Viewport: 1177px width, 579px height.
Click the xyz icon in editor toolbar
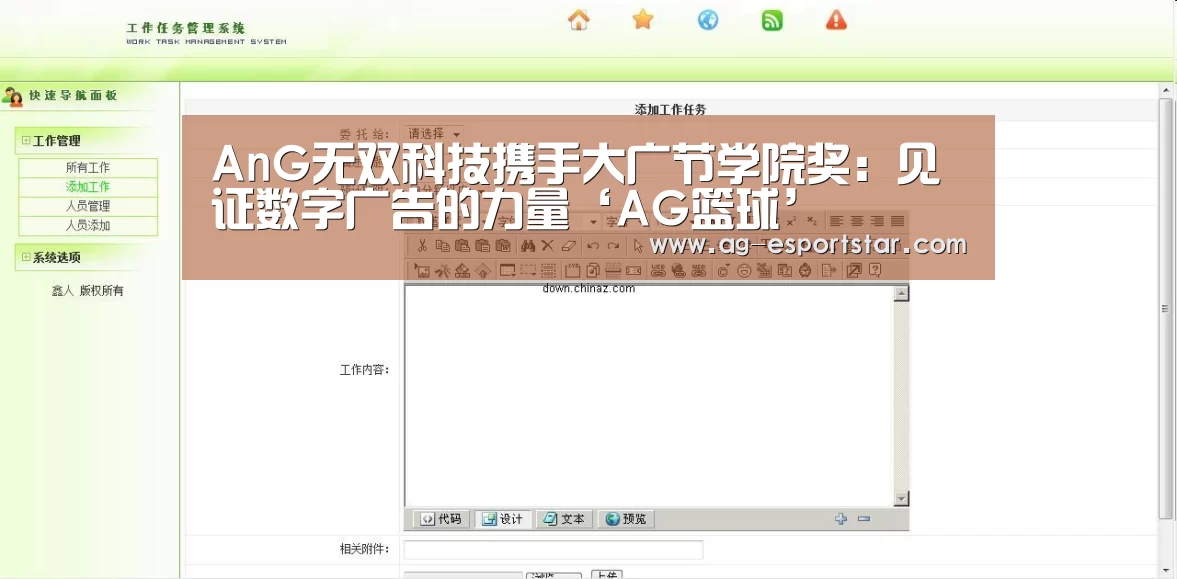tap(573, 270)
